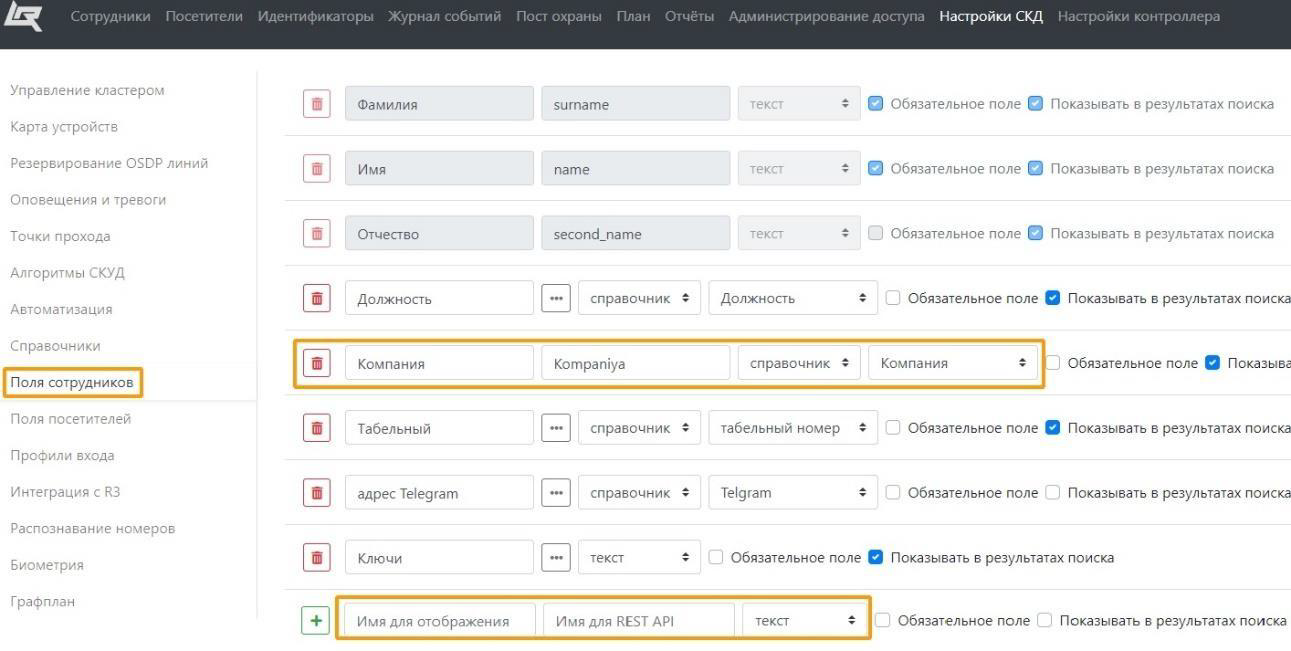The width and height of the screenshot is (1291, 651).
Task: Click the Имя для REST API input
Action: 638,621
